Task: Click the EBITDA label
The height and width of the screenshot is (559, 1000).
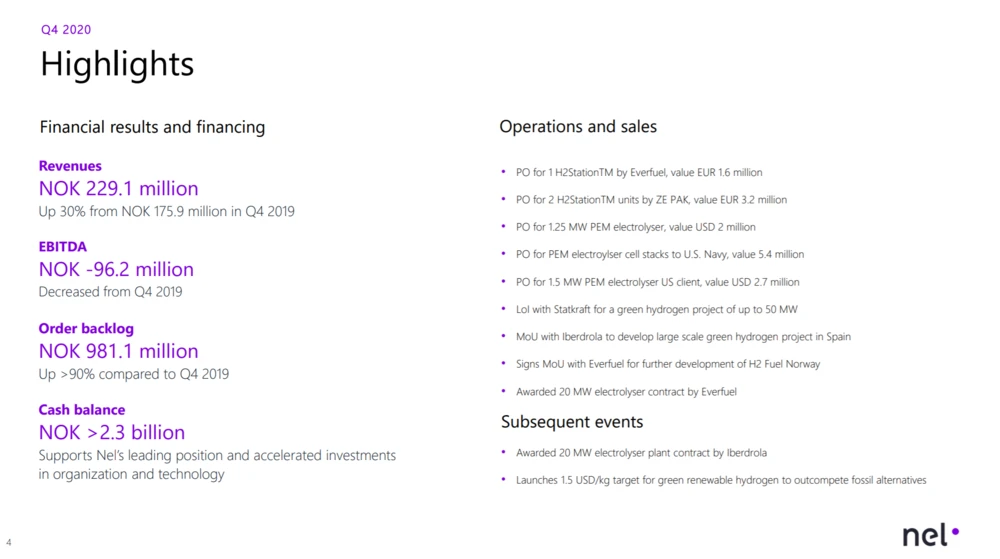Action: point(63,247)
